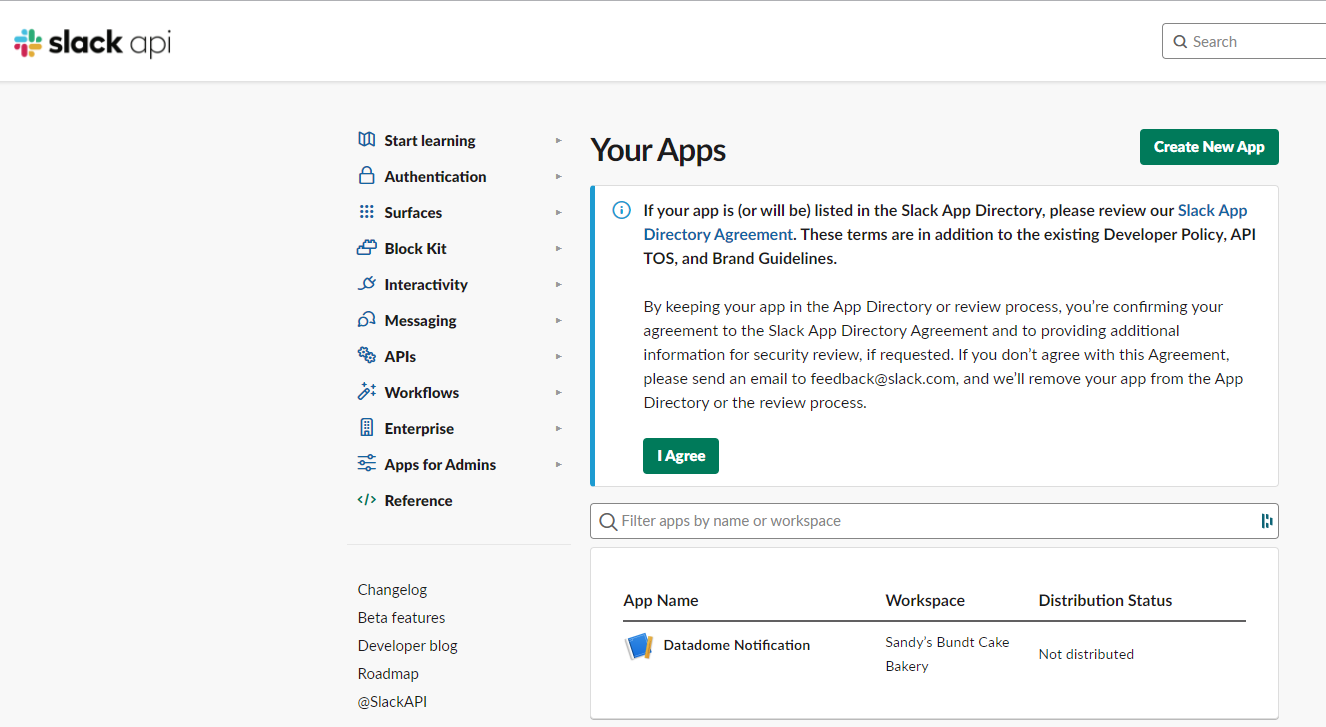Open Workflows in the sidebar
The image size is (1326, 727).
click(422, 393)
